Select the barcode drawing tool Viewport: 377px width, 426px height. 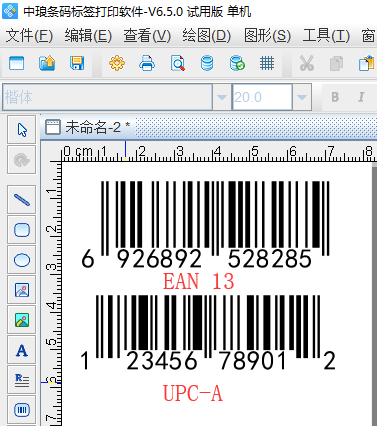point(22,410)
